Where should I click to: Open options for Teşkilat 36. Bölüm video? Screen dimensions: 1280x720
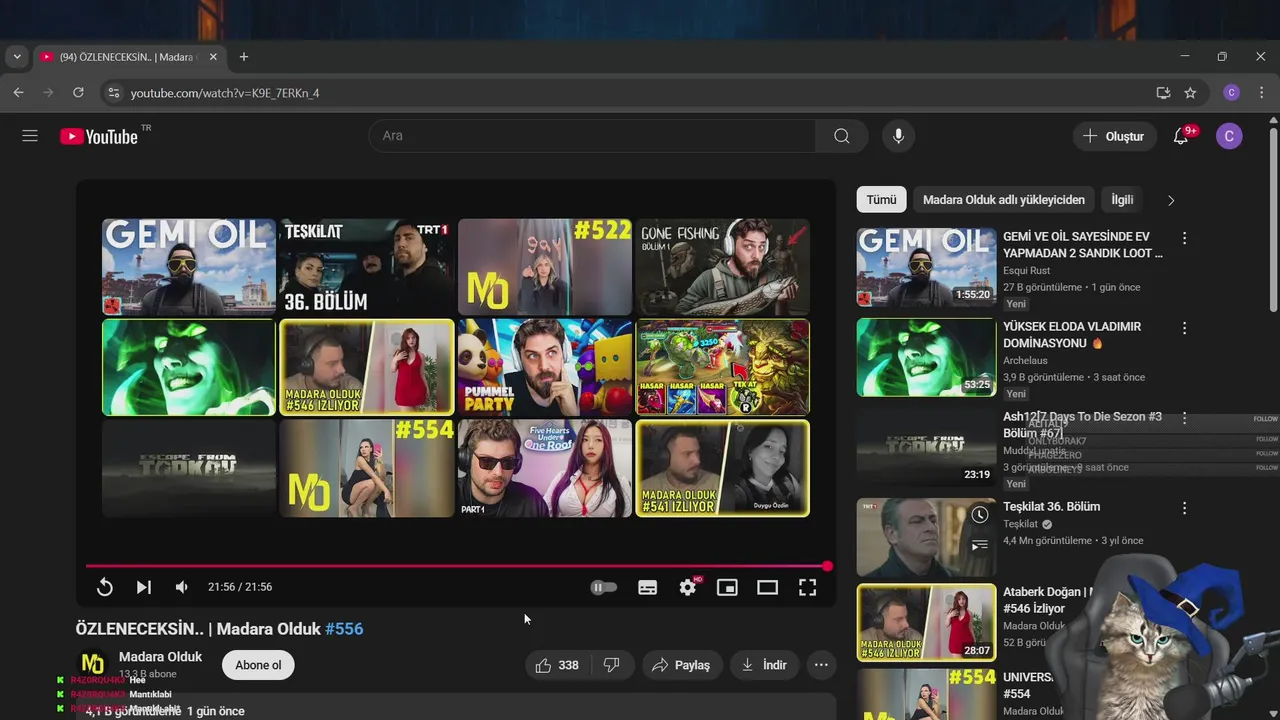point(1184,508)
